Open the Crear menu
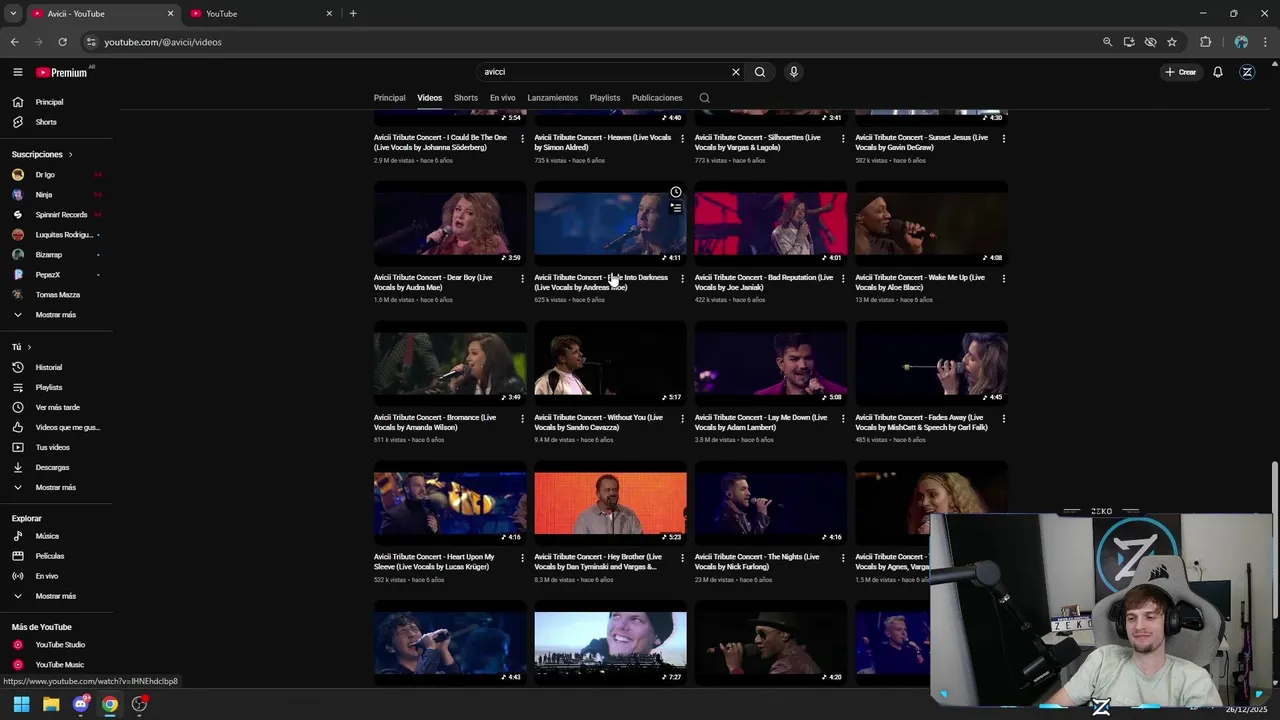Viewport: 1280px width, 720px height. pyautogui.click(x=1180, y=72)
